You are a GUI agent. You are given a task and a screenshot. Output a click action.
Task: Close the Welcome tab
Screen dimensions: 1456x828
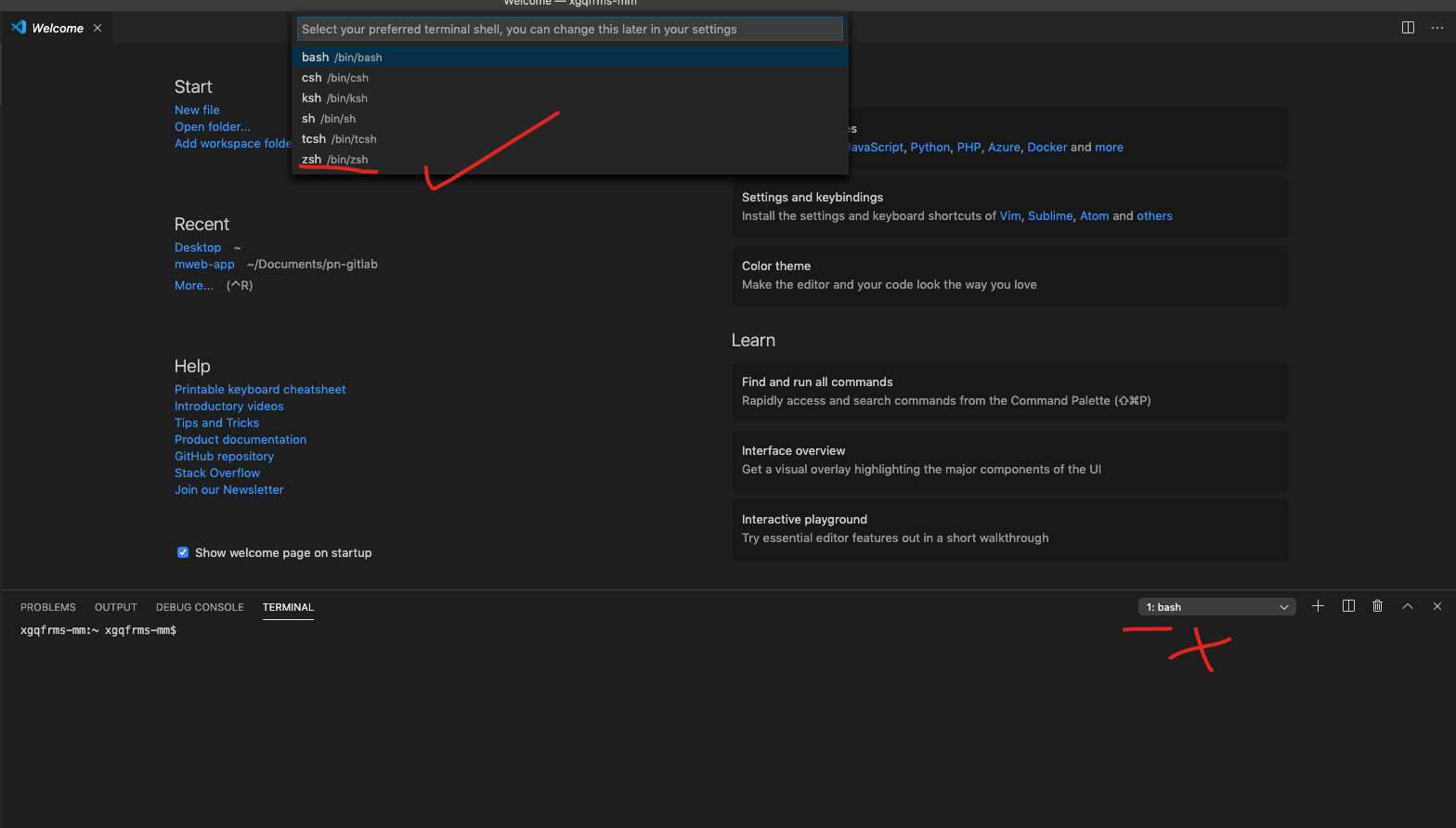click(x=97, y=28)
